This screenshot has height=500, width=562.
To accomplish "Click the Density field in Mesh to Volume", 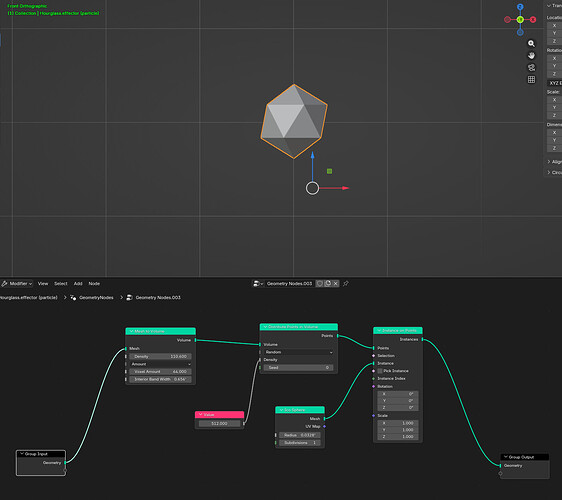I will click(x=161, y=357).
